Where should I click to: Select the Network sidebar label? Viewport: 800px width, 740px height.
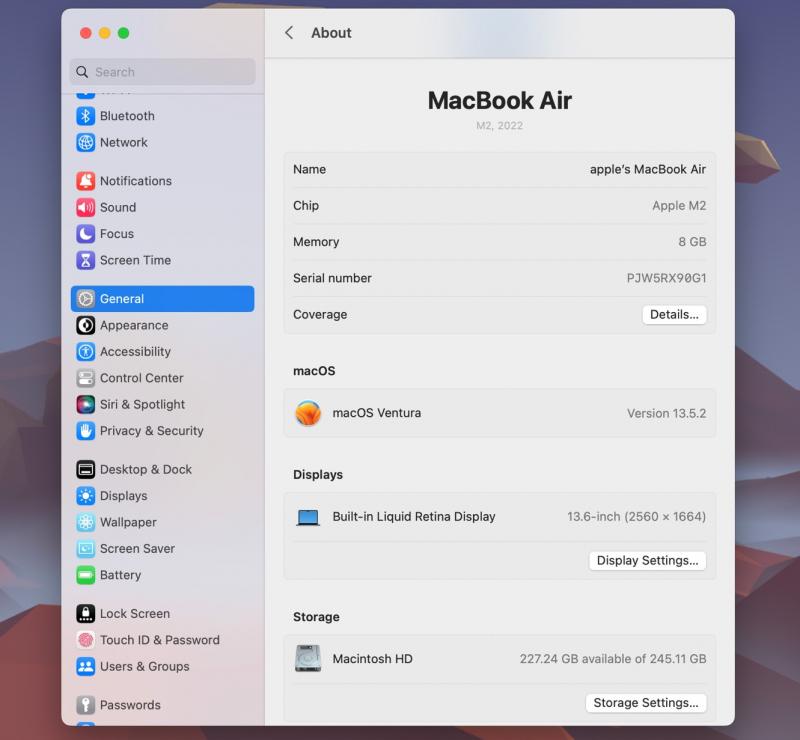click(x=123, y=142)
